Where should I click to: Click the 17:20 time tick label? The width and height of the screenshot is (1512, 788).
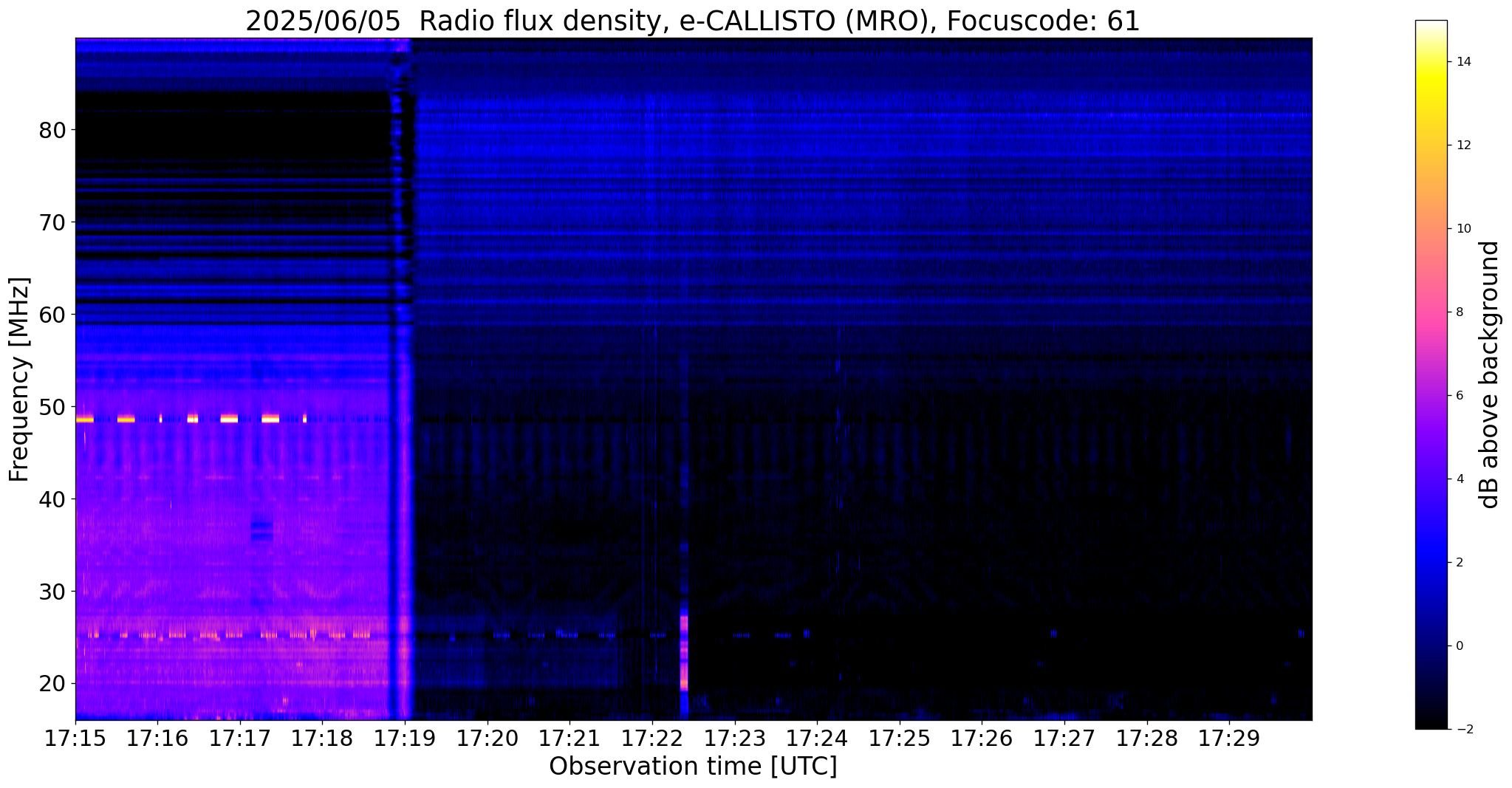tap(488, 739)
